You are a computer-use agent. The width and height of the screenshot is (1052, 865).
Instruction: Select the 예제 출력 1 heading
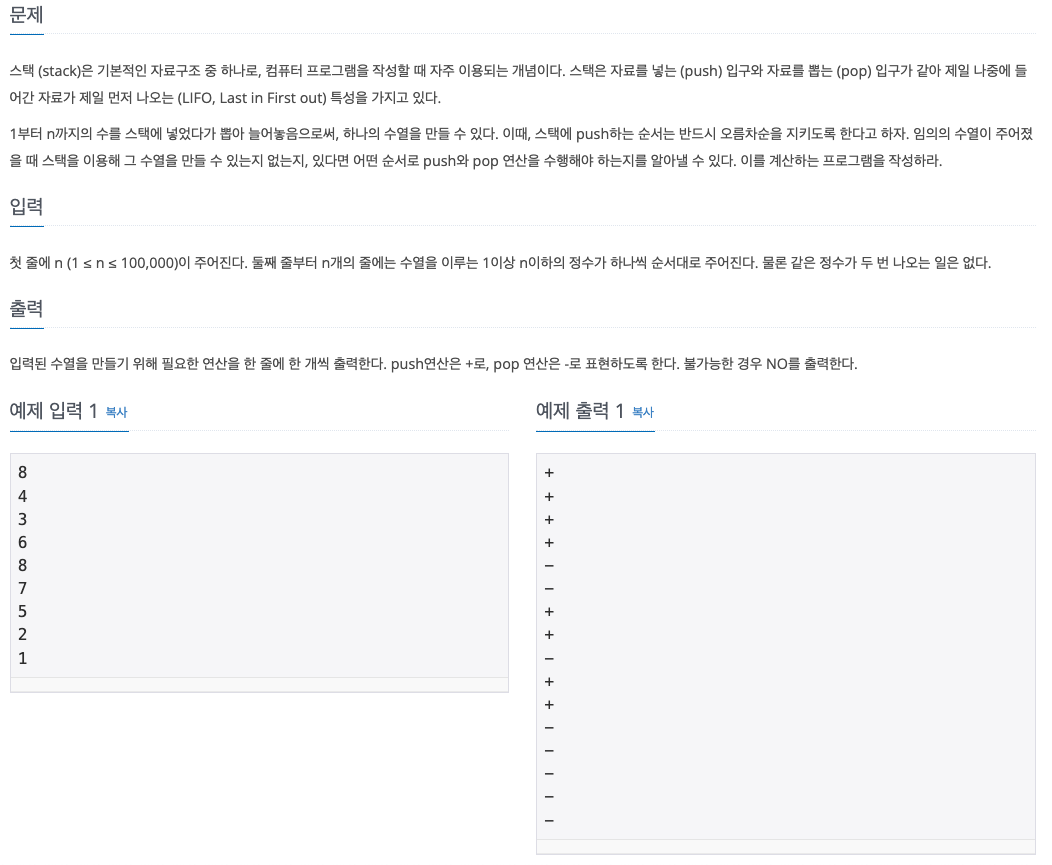pyautogui.click(x=580, y=410)
